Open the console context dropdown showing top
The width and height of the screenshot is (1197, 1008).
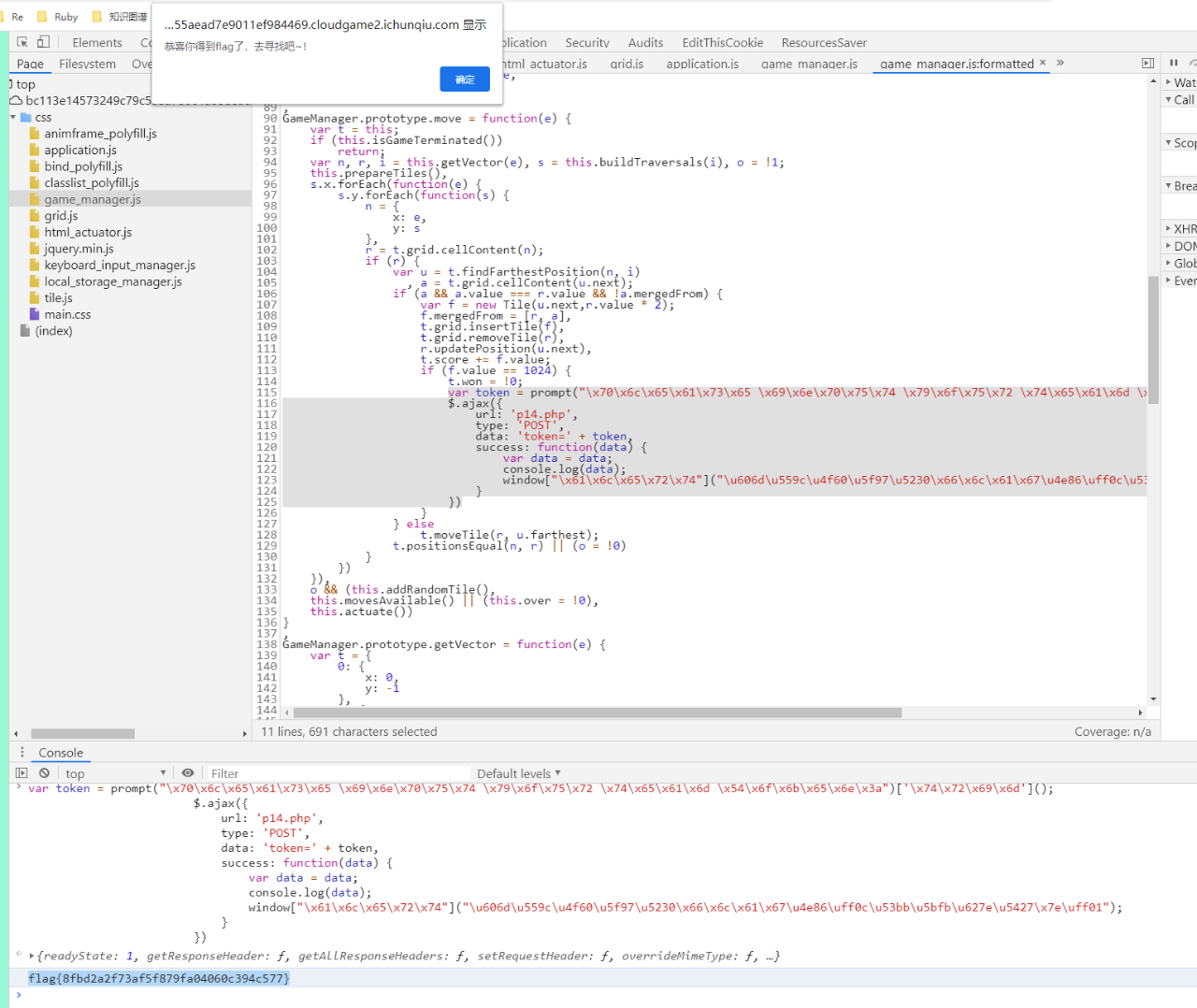pyautogui.click(x=116, y=773)
